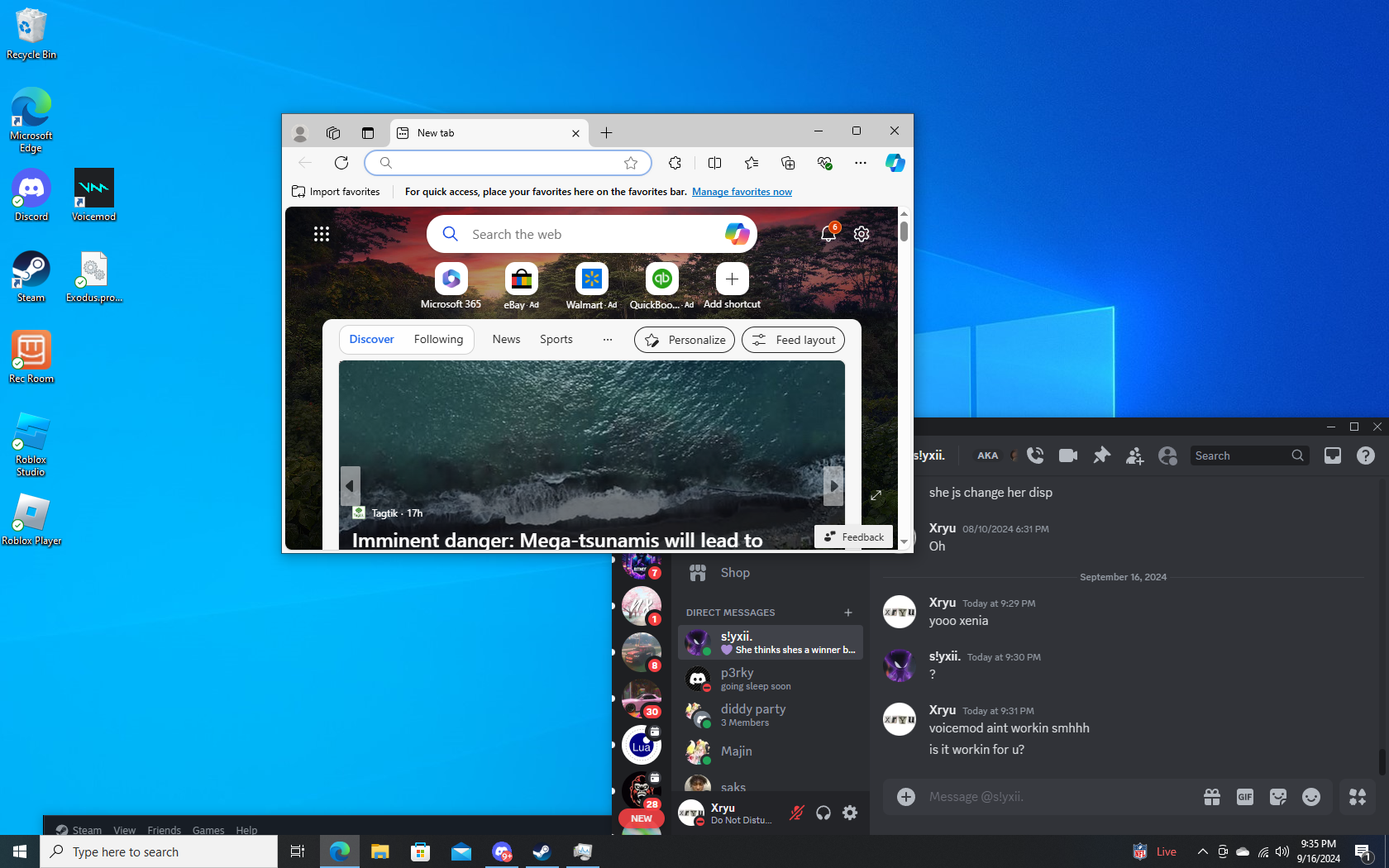Click the Discord Search field
Viewport: 1389px width, 868px height.
point(1249,455)
